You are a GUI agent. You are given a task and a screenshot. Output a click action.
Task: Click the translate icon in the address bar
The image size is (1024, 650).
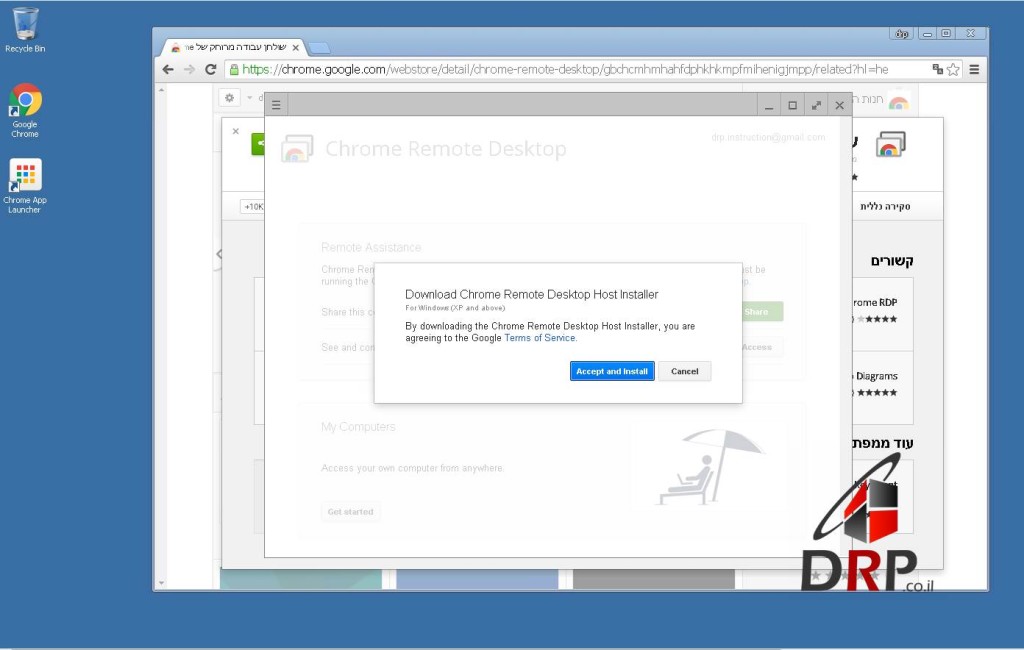coord(937,69)
